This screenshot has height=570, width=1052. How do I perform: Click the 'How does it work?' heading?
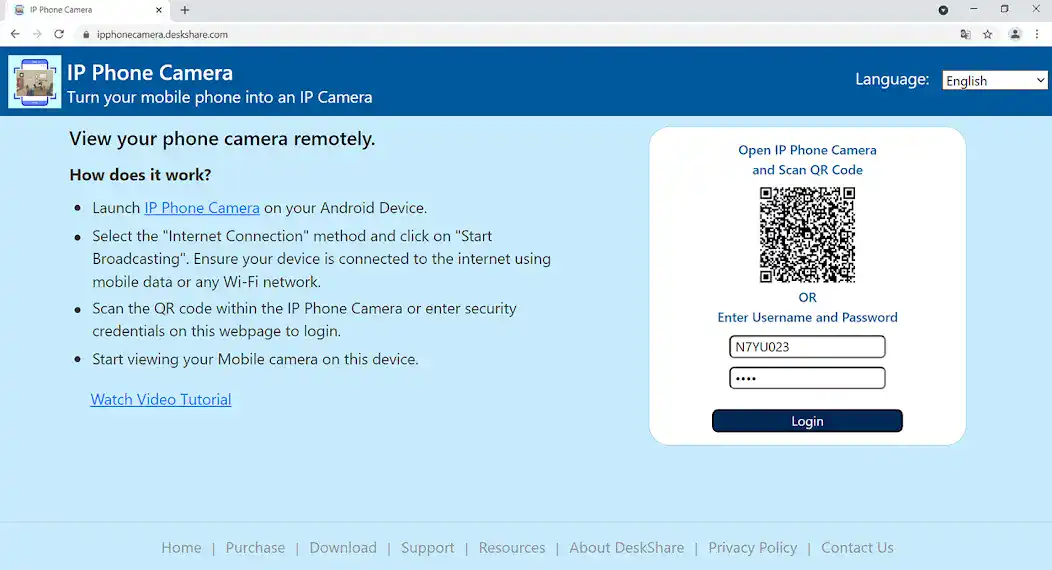(x=140, y=175)
